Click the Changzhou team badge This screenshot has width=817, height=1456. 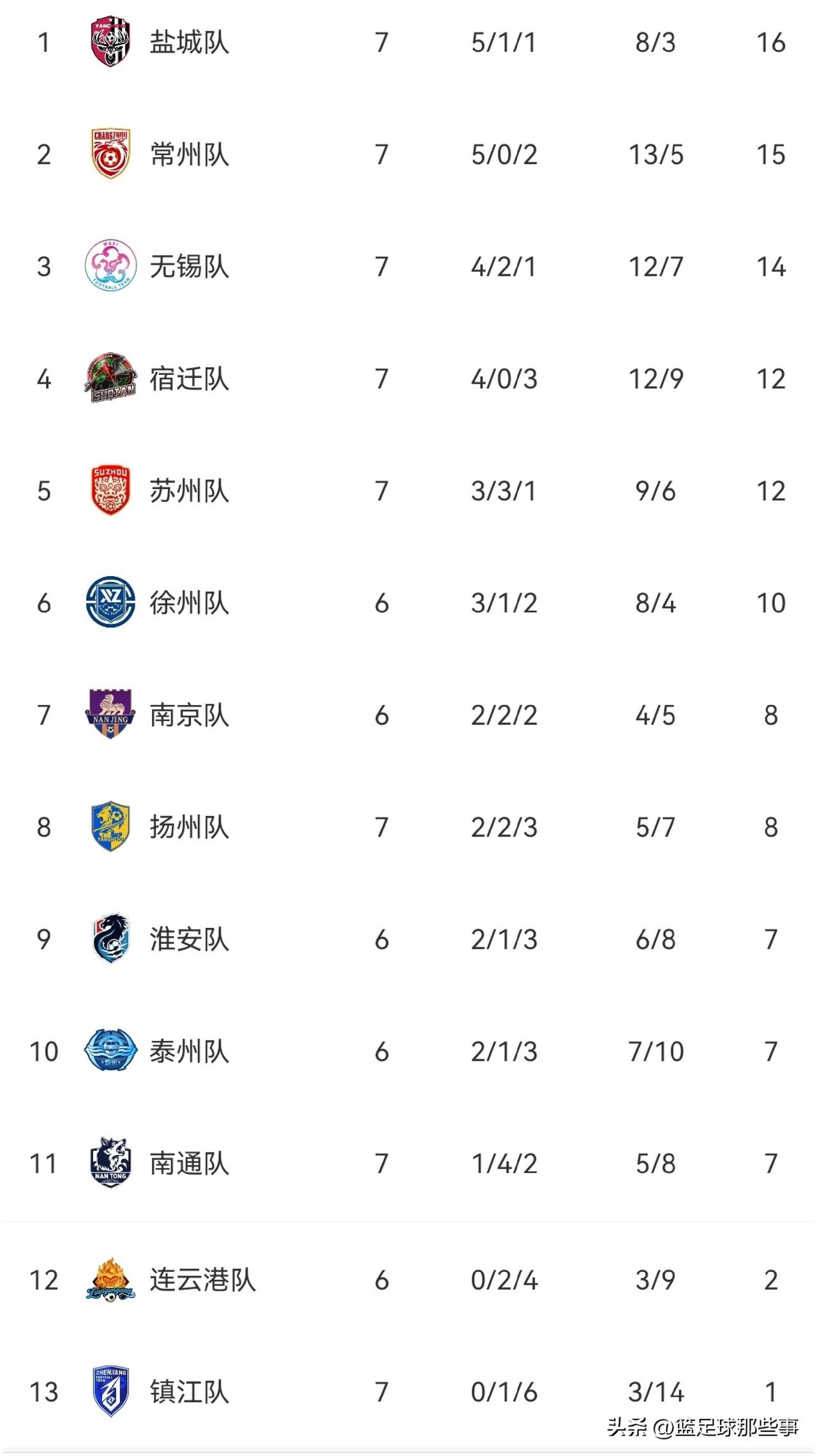tap(110, 155)
